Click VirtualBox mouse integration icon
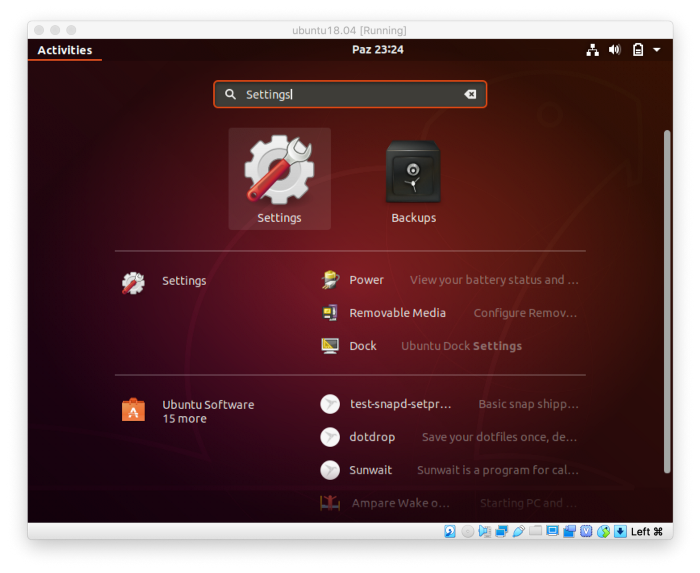This screenshot has height=573, width=700. pyautogui.click(x=604, y=531)
